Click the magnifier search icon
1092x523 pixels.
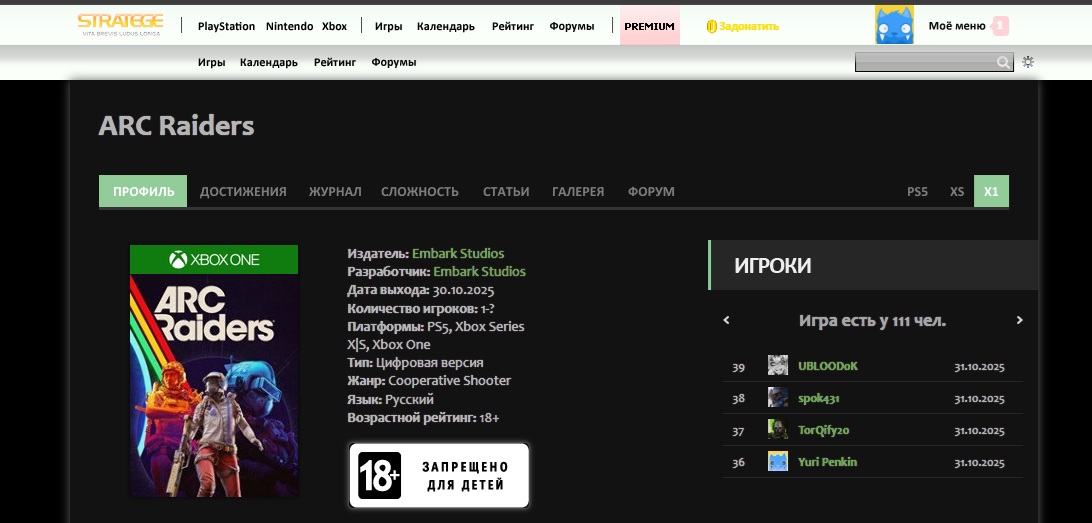pos(1003,63)
